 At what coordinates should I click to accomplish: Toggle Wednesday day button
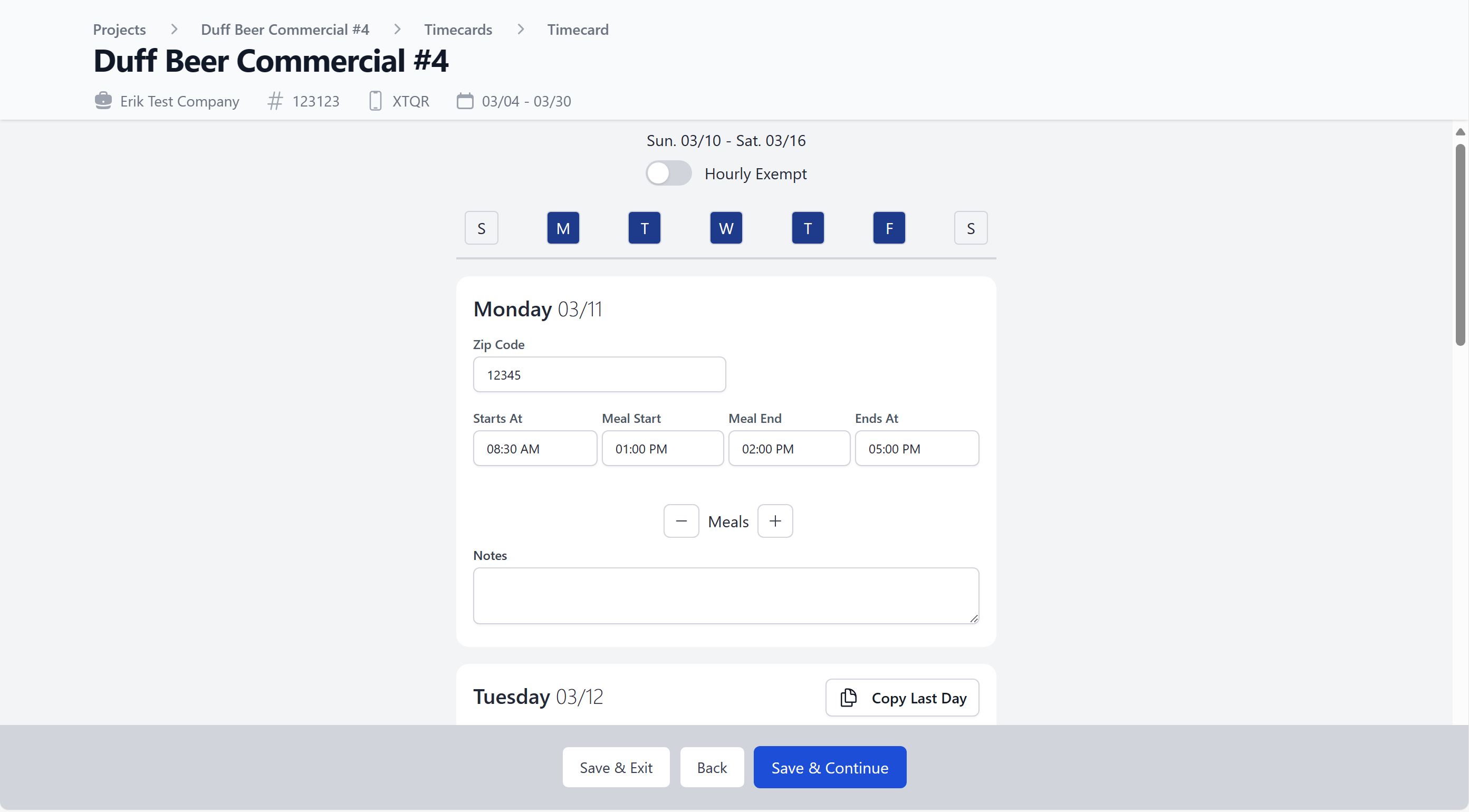pos(726,228)
